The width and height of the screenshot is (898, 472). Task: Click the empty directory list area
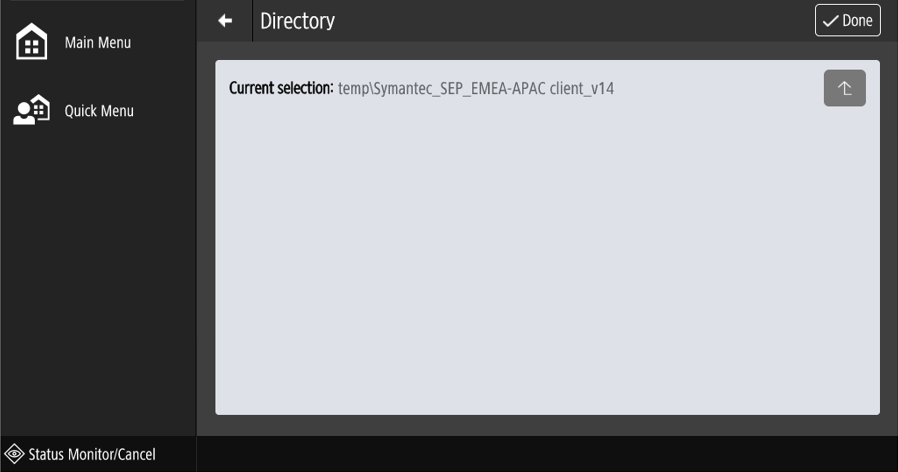click(547, 270)
